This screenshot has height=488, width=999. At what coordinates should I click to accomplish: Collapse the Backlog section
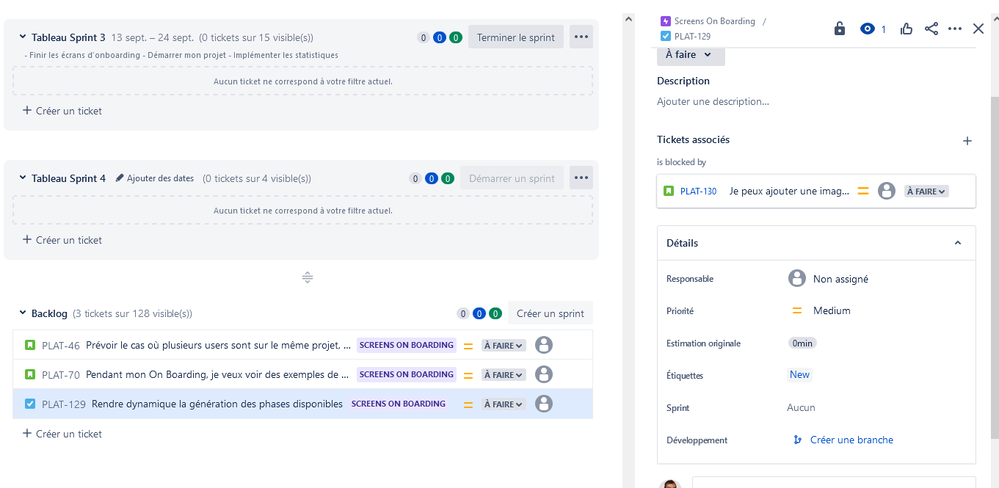click(x=23, y=313)
